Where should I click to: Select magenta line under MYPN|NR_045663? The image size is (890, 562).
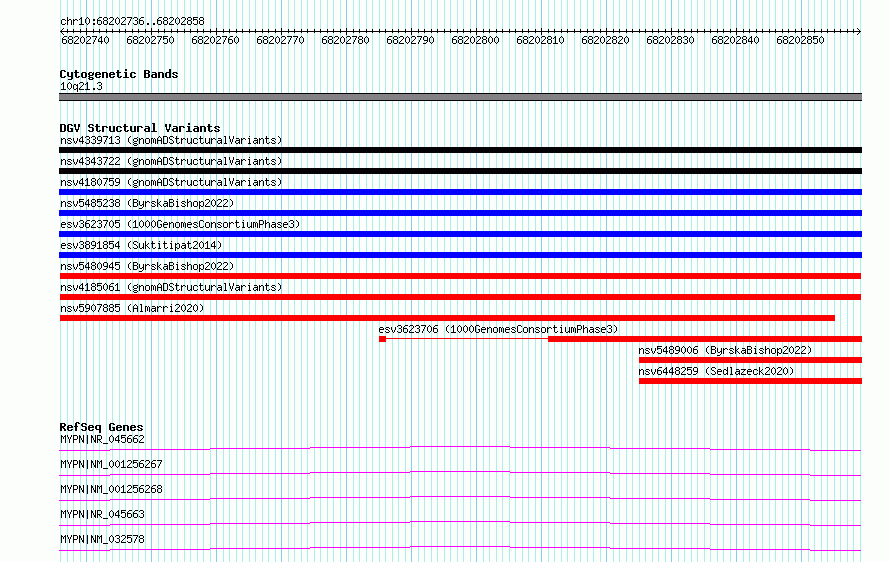pos(460,523)
